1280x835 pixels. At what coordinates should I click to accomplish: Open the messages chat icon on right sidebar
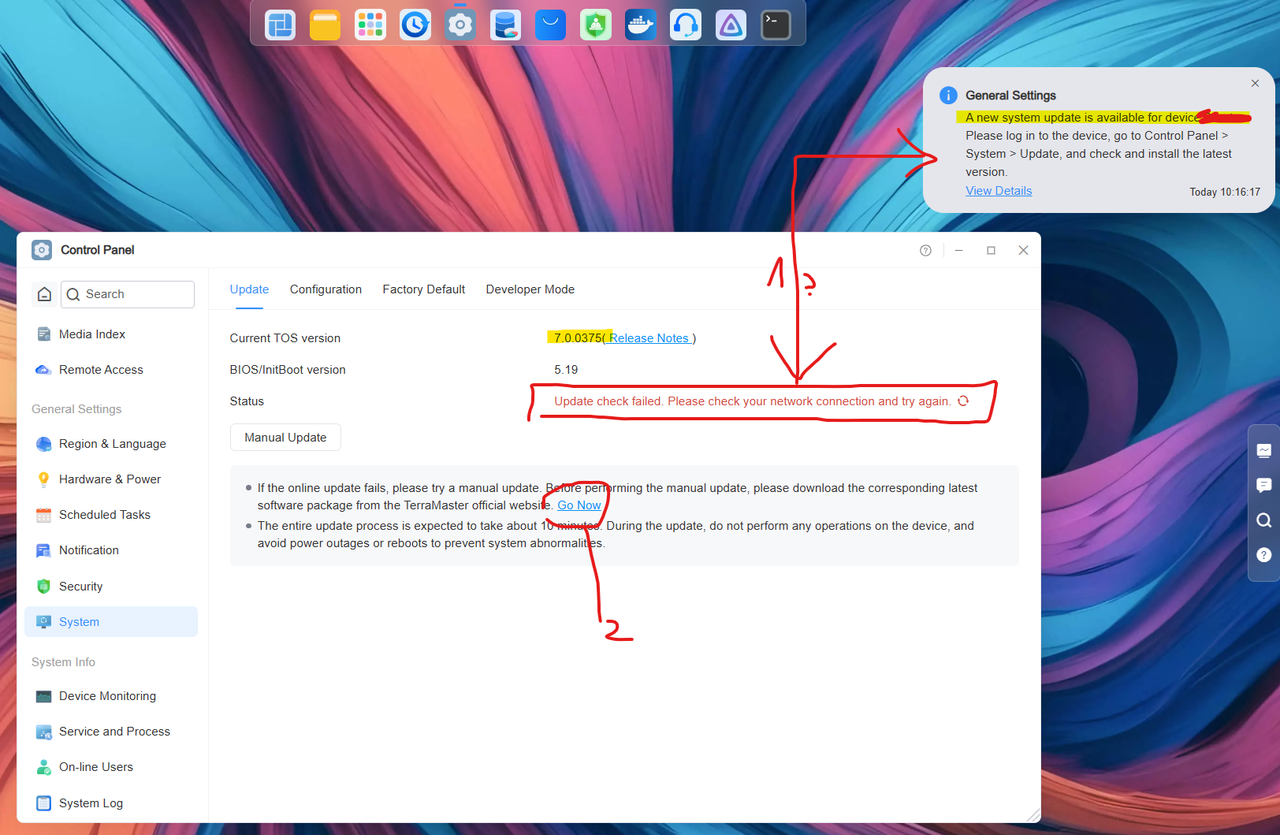pyautogui.click(x=1264, y=485)
